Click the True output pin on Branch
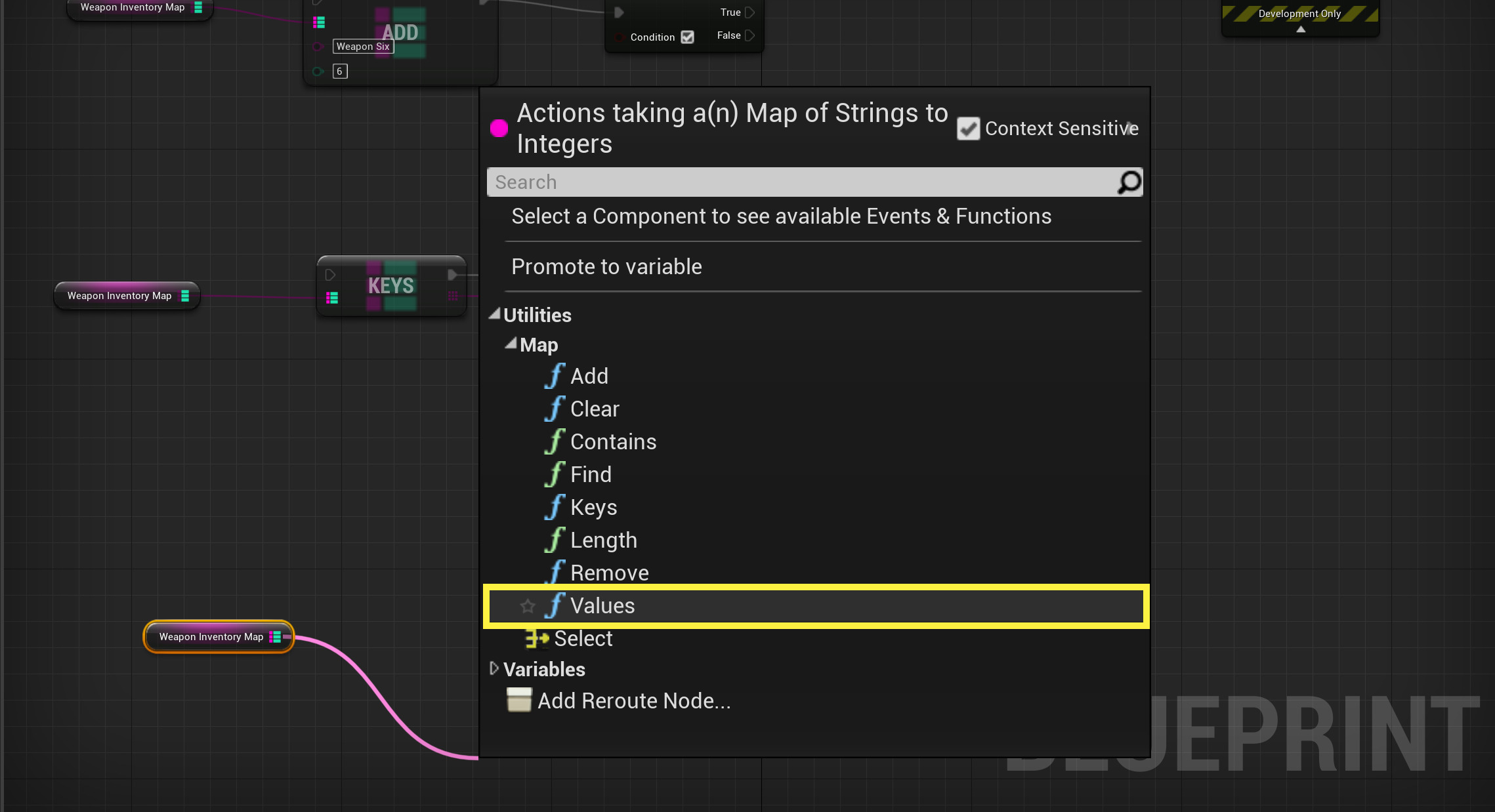The height and width of the screenshot is (812, 1495). click(749, 12)
